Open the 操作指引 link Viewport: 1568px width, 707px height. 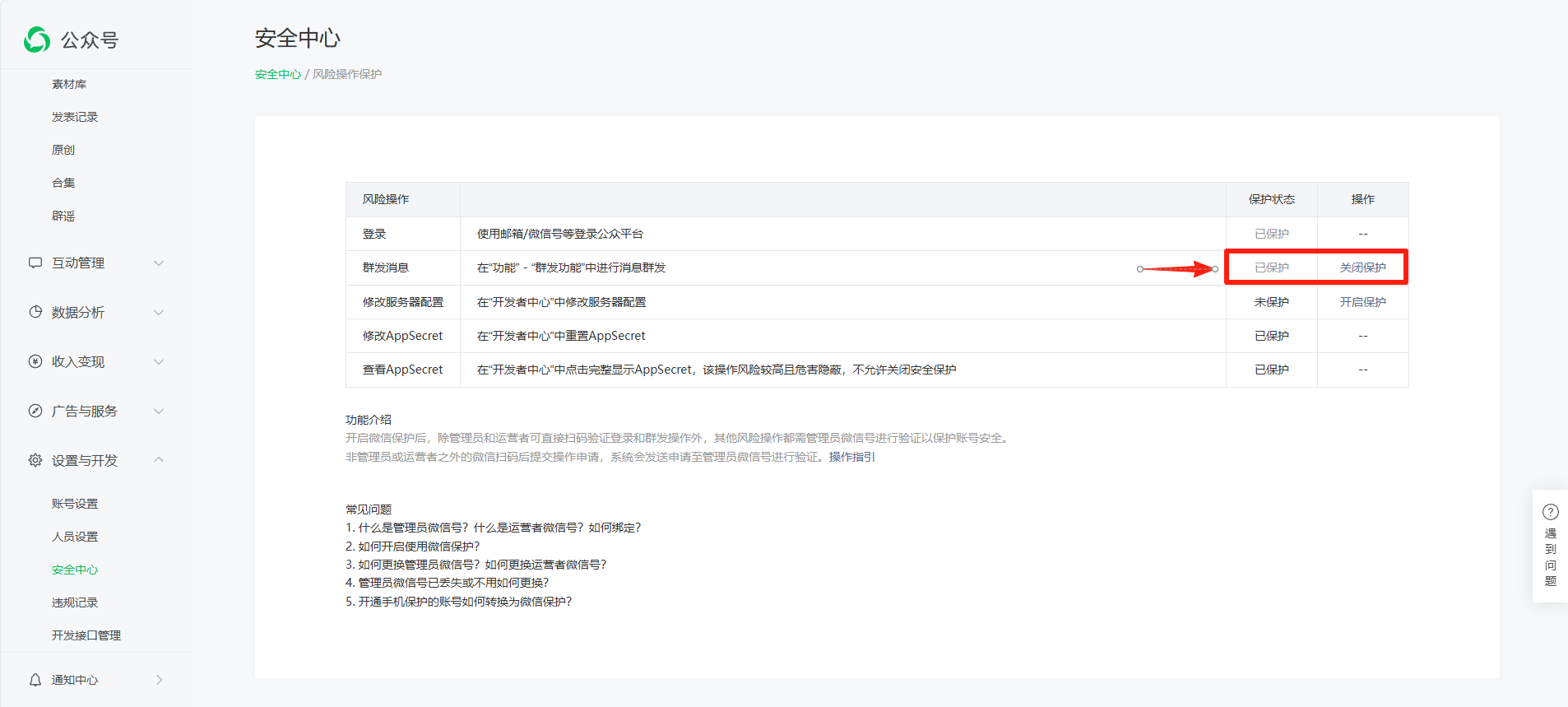[851, 457]
